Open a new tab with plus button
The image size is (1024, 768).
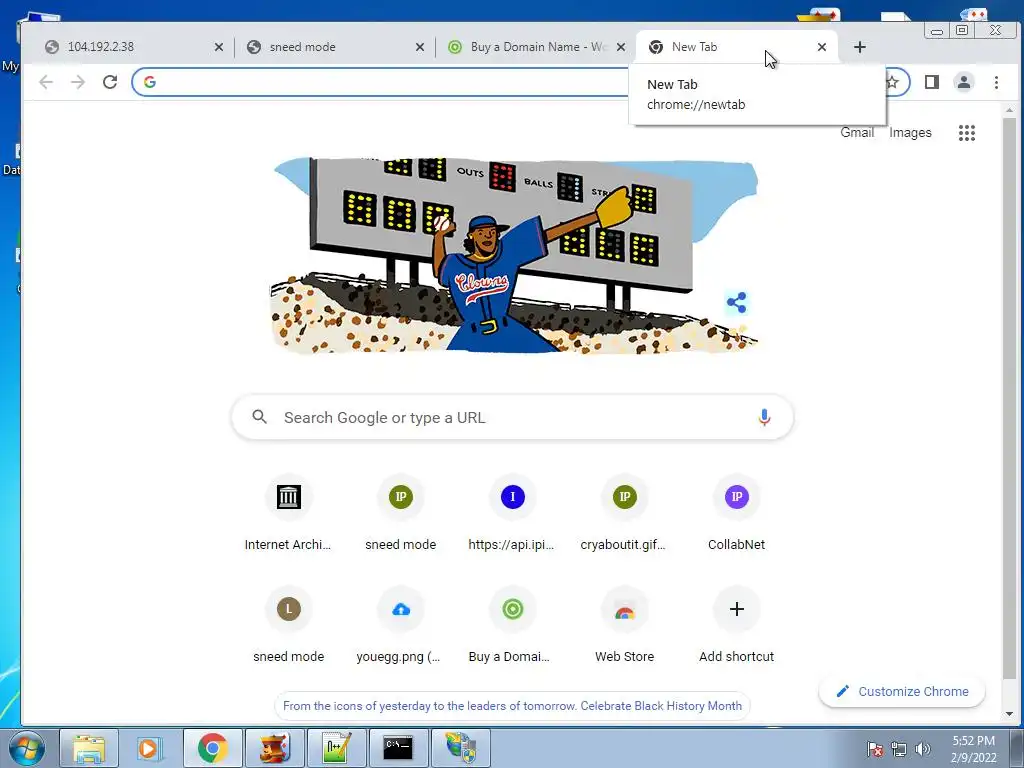click(859, 47)
